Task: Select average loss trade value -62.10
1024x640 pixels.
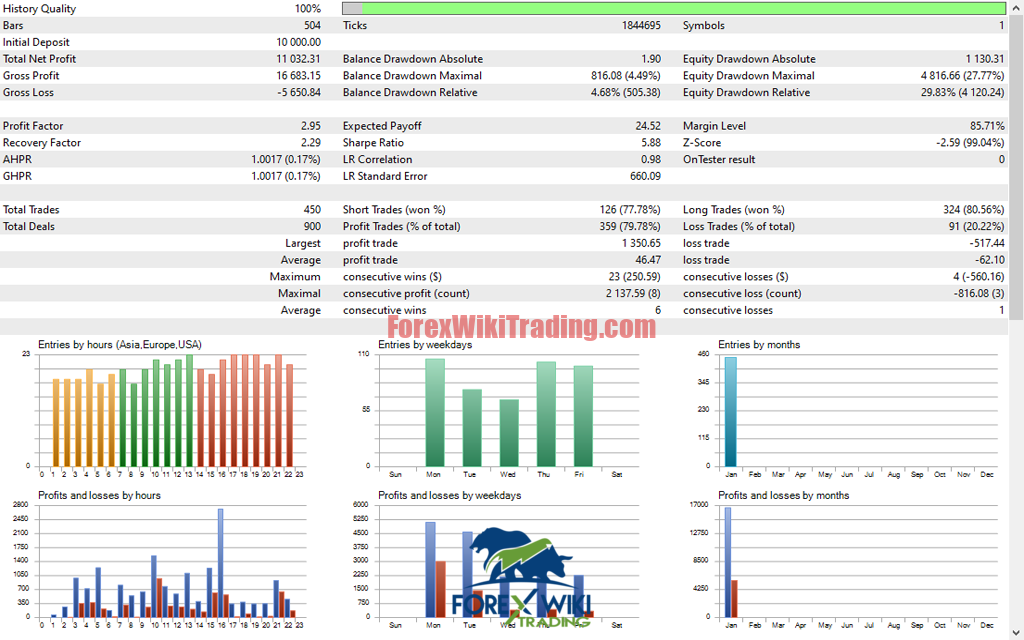Action: coord(989,260)
